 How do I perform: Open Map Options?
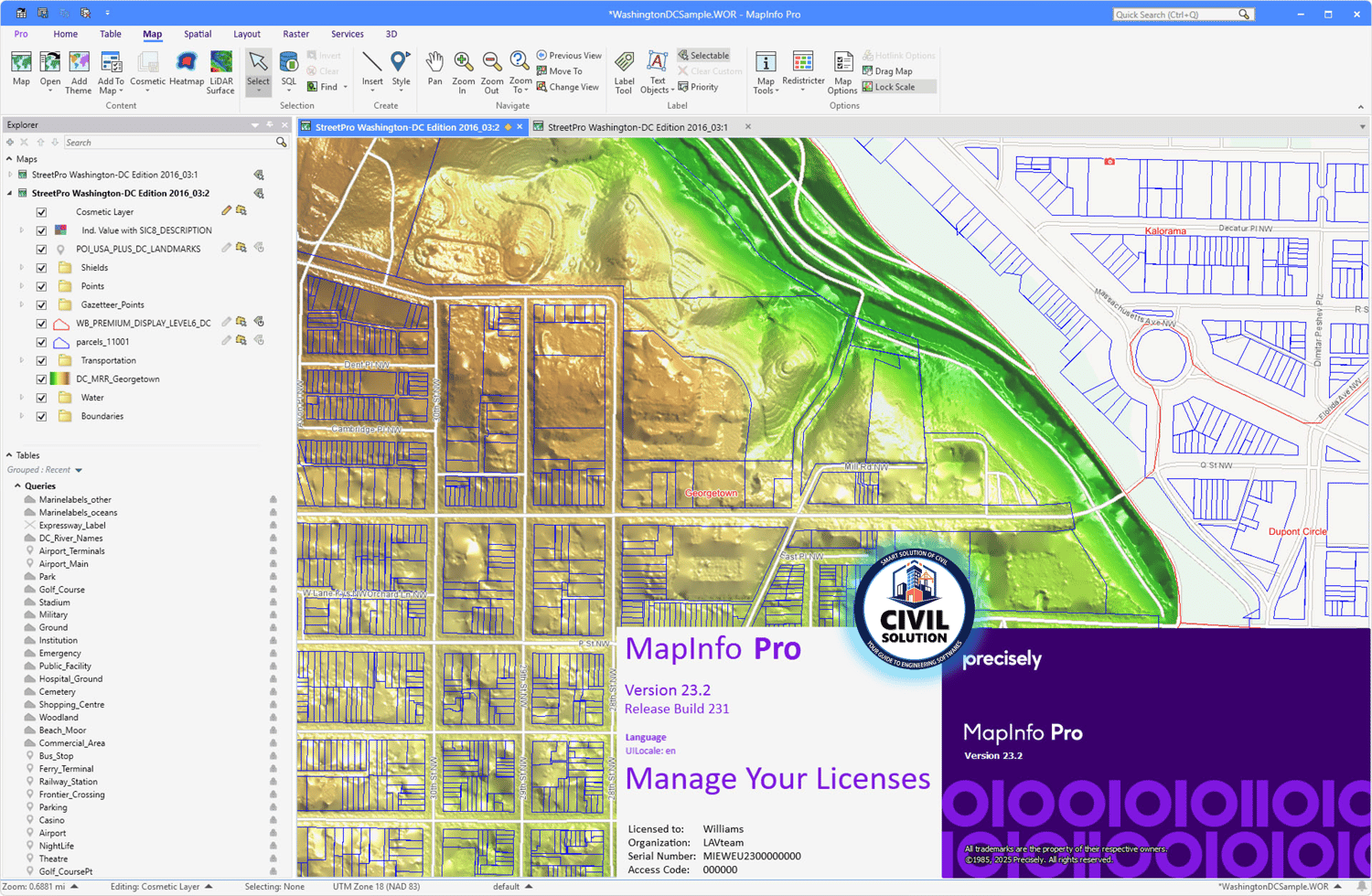coord(842,71)
